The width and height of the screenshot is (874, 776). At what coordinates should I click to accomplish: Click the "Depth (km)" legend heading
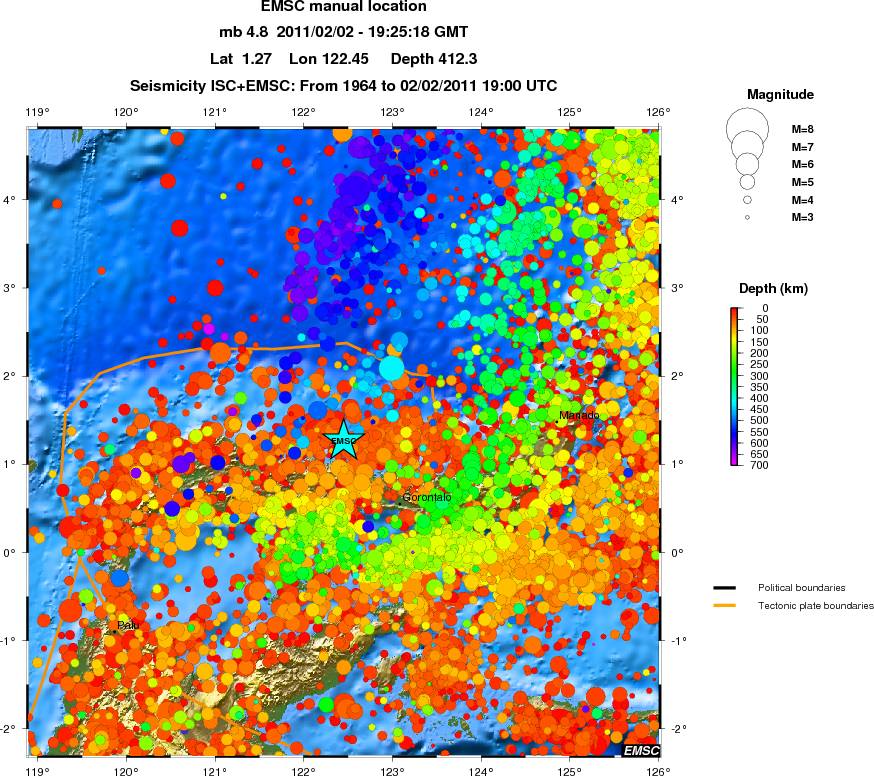click(773, 288)
